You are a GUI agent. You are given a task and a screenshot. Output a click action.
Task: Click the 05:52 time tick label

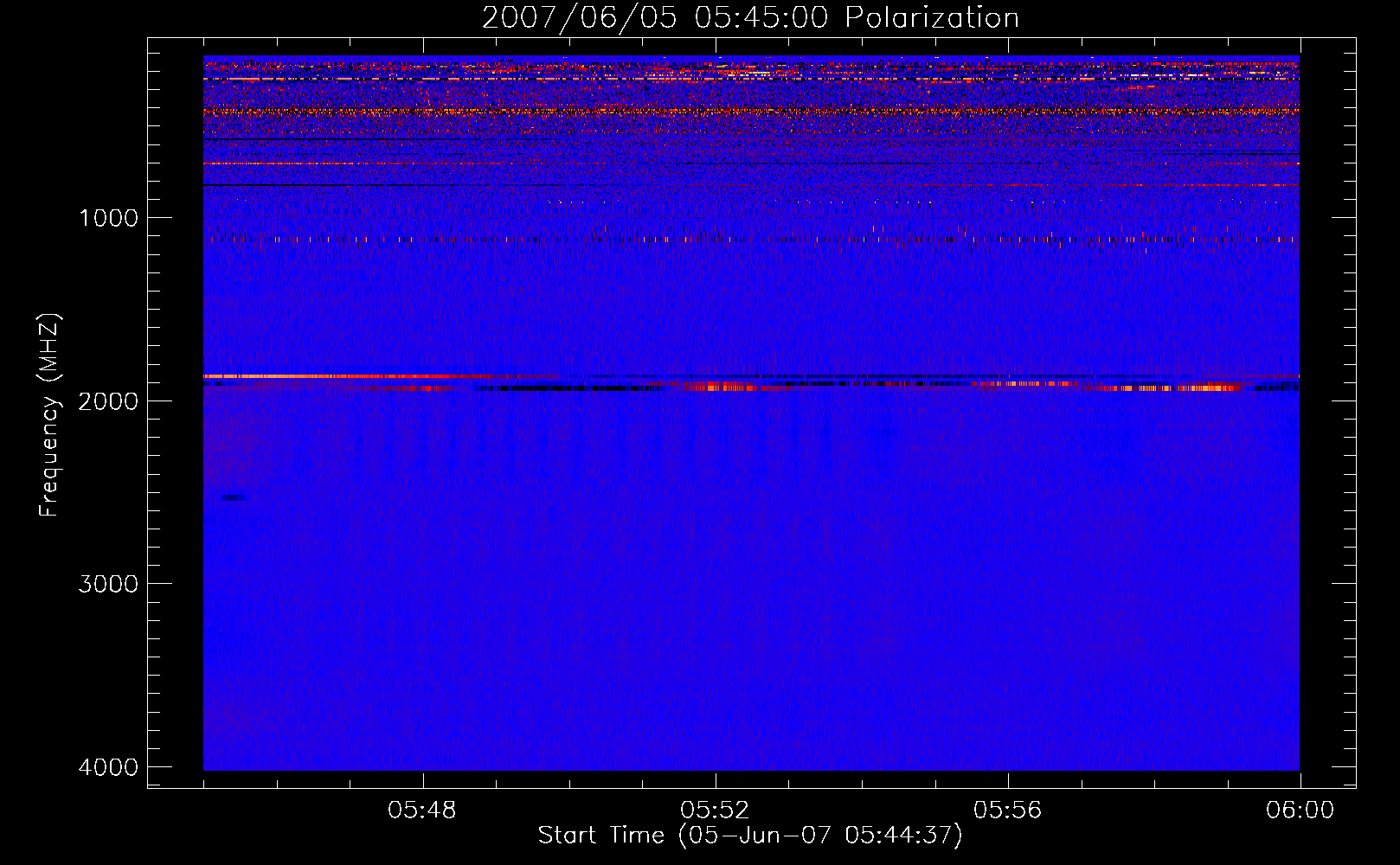(x=715, y=811)
